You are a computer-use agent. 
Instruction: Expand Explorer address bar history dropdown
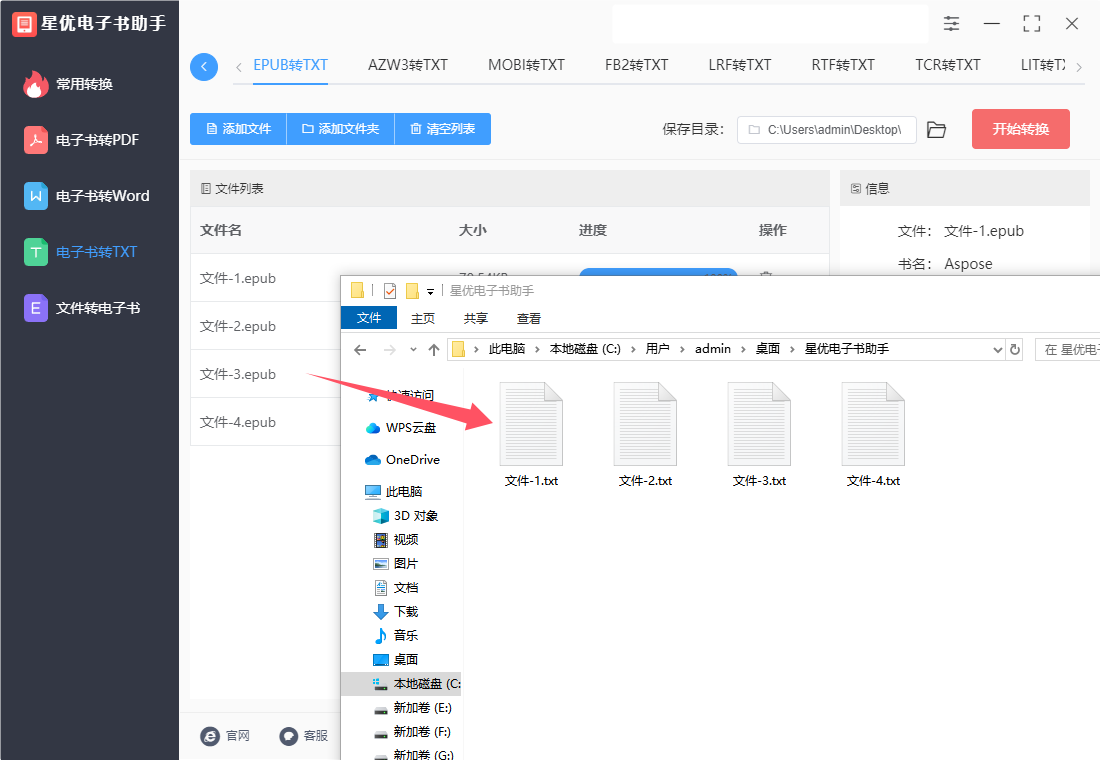pos(997,349)
